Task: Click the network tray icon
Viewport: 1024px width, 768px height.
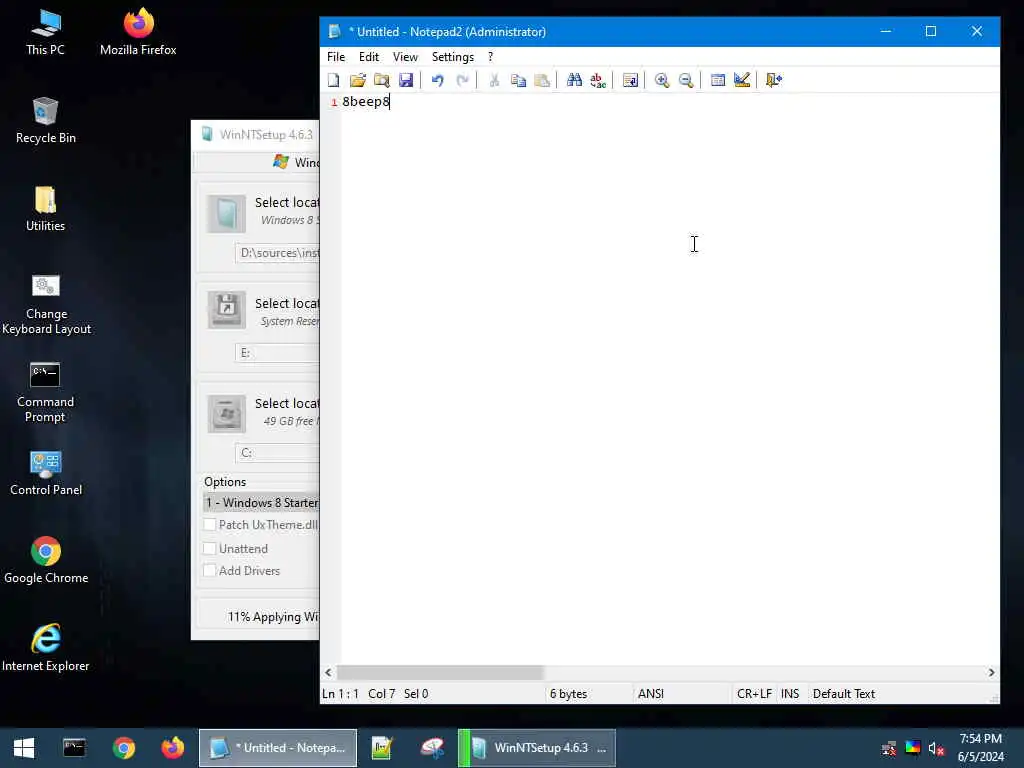Action: tap(889, 748)
